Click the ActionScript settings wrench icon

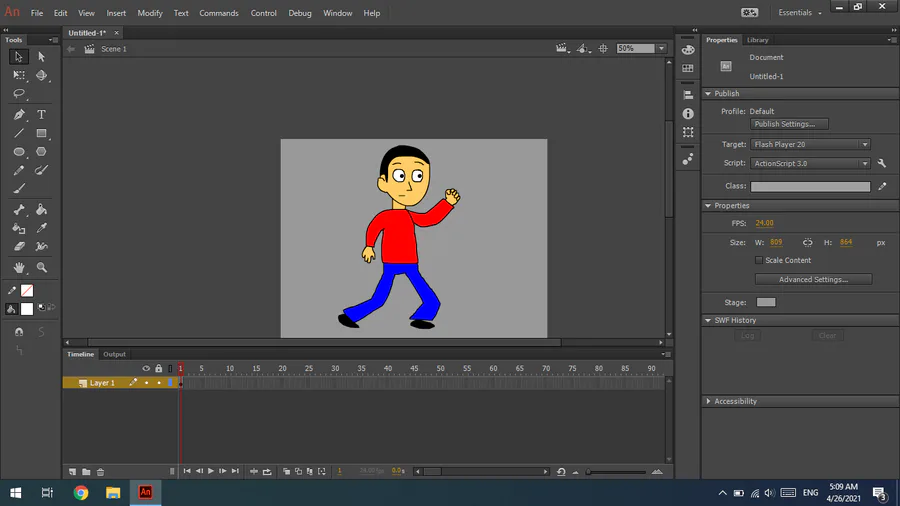[882, 163]
